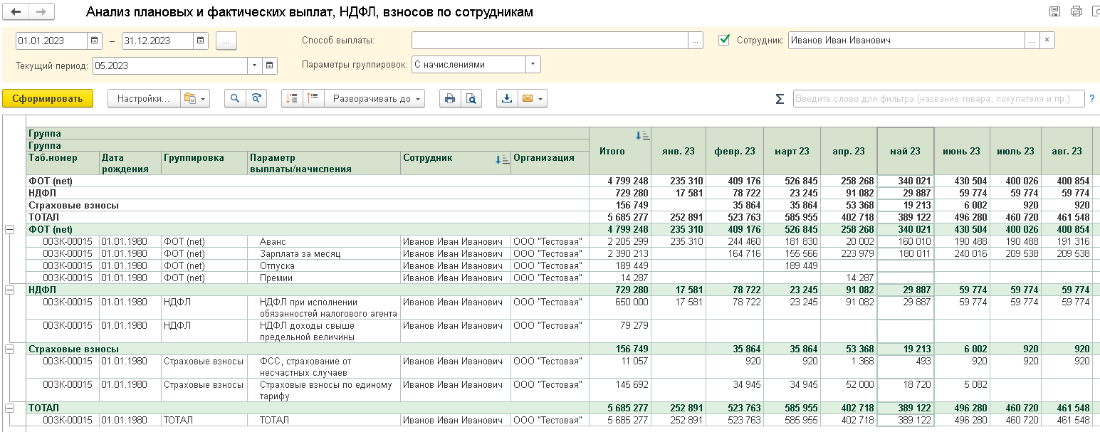Open selection ellipsis for Сотрудник field
This screenshot has height=432, width=1100.
[x=1031, y=40]
